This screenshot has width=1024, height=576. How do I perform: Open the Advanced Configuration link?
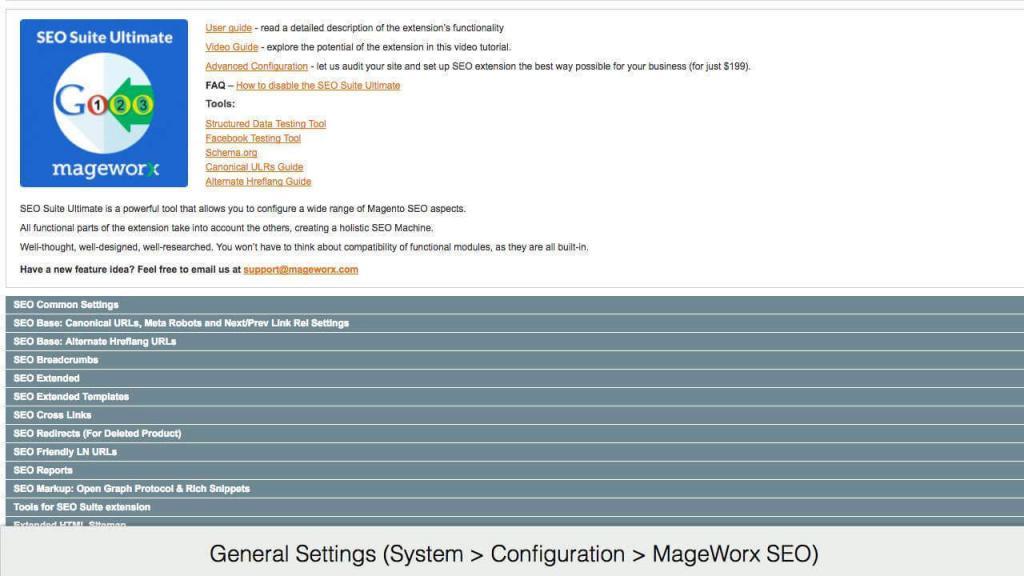click(x=255, y=66)
